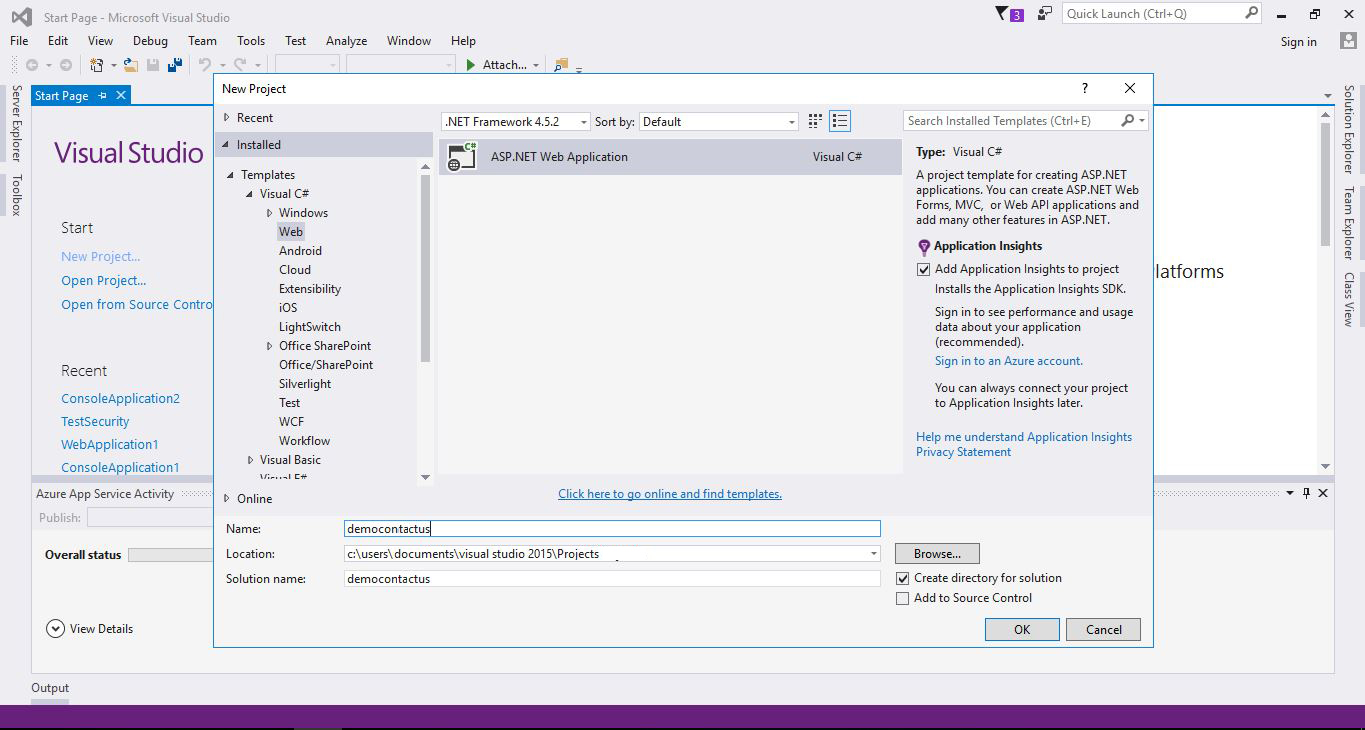The width and height of the screenshot is (1365, 730).
Task: Open the Server Explorer side tab
Action: click(x=15, y=124)
